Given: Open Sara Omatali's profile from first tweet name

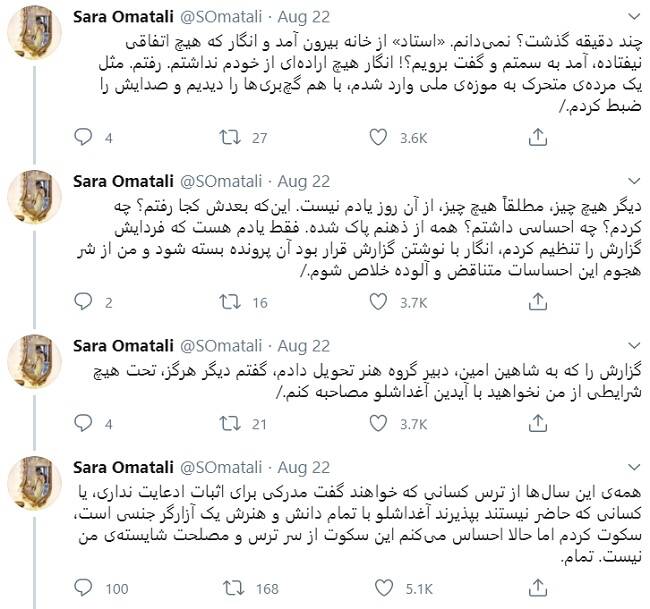Looking at the screenshot, I should [x=122, y=17].
